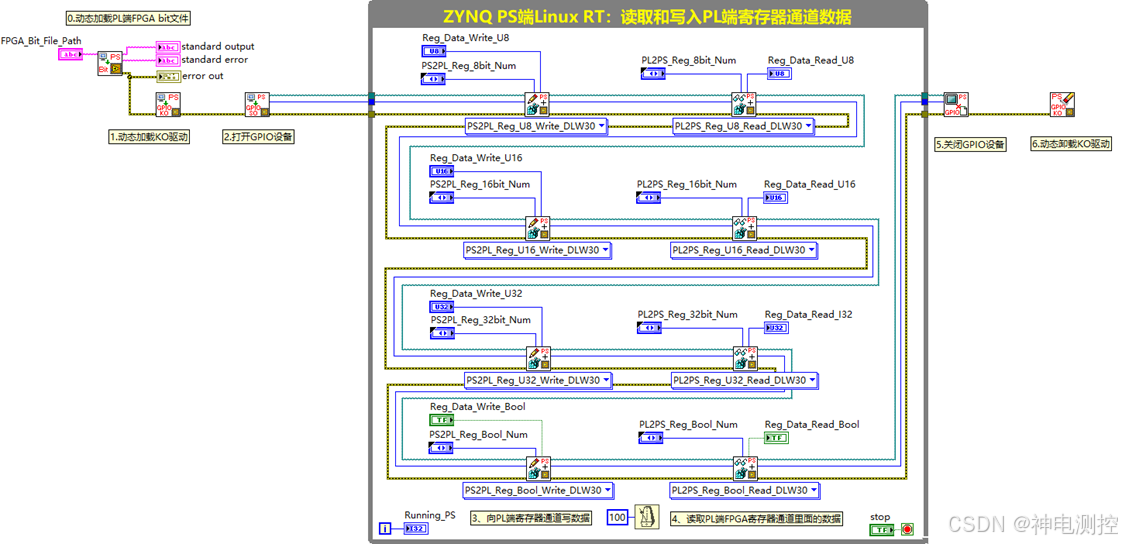Click the U16 register write VI icon
1122x544 pixels.
coord(537,228)
